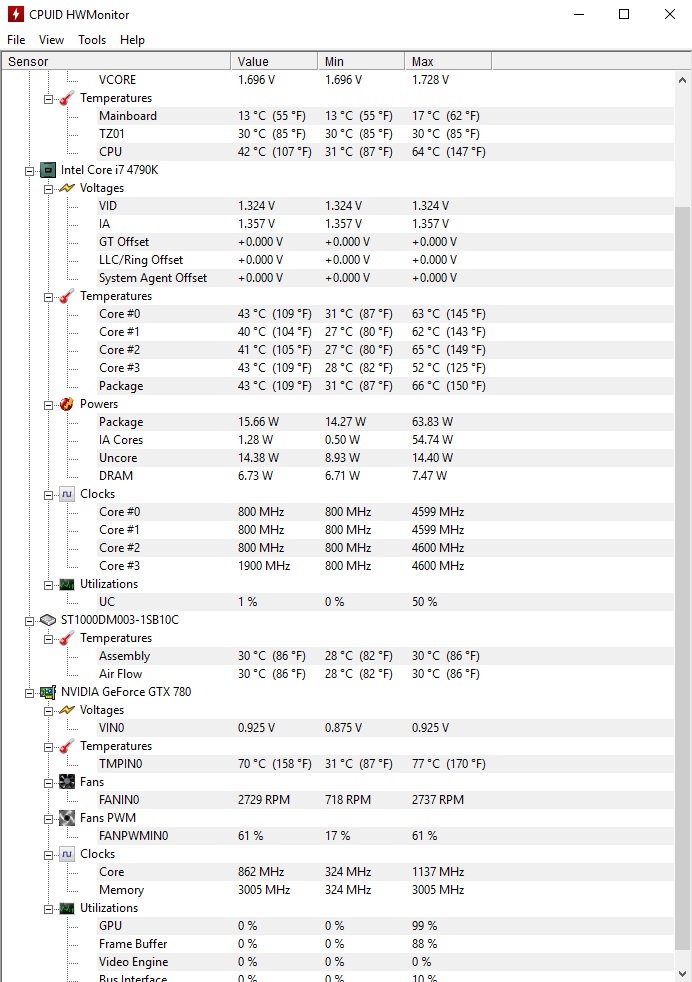Click the thermometer icon under Intel Core i7
The height and width of the screenshot is (982, 692).
(67, 296)
